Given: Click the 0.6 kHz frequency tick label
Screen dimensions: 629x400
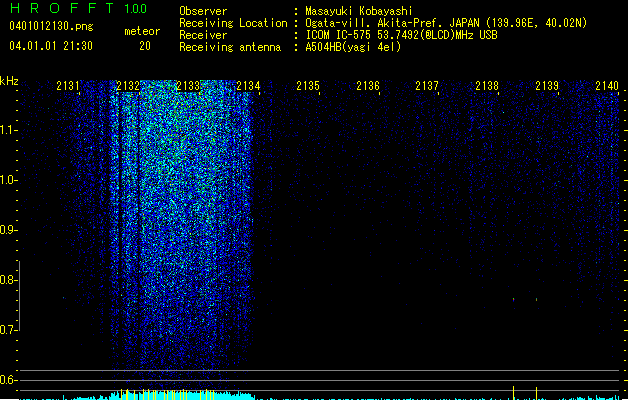Looking at the screenshot, I should click(x=8, y=380).
